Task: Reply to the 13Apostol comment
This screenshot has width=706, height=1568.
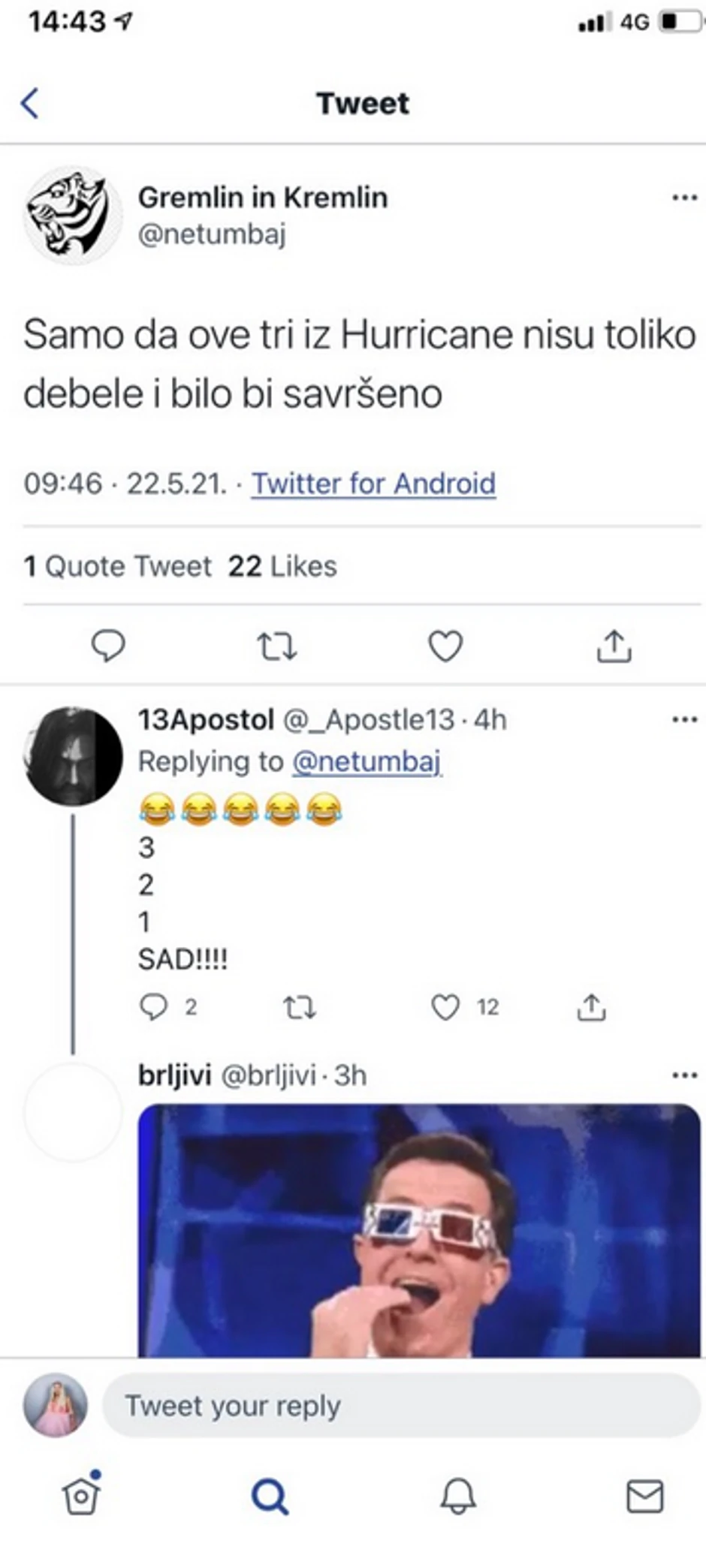Action: click(154, 1007)
